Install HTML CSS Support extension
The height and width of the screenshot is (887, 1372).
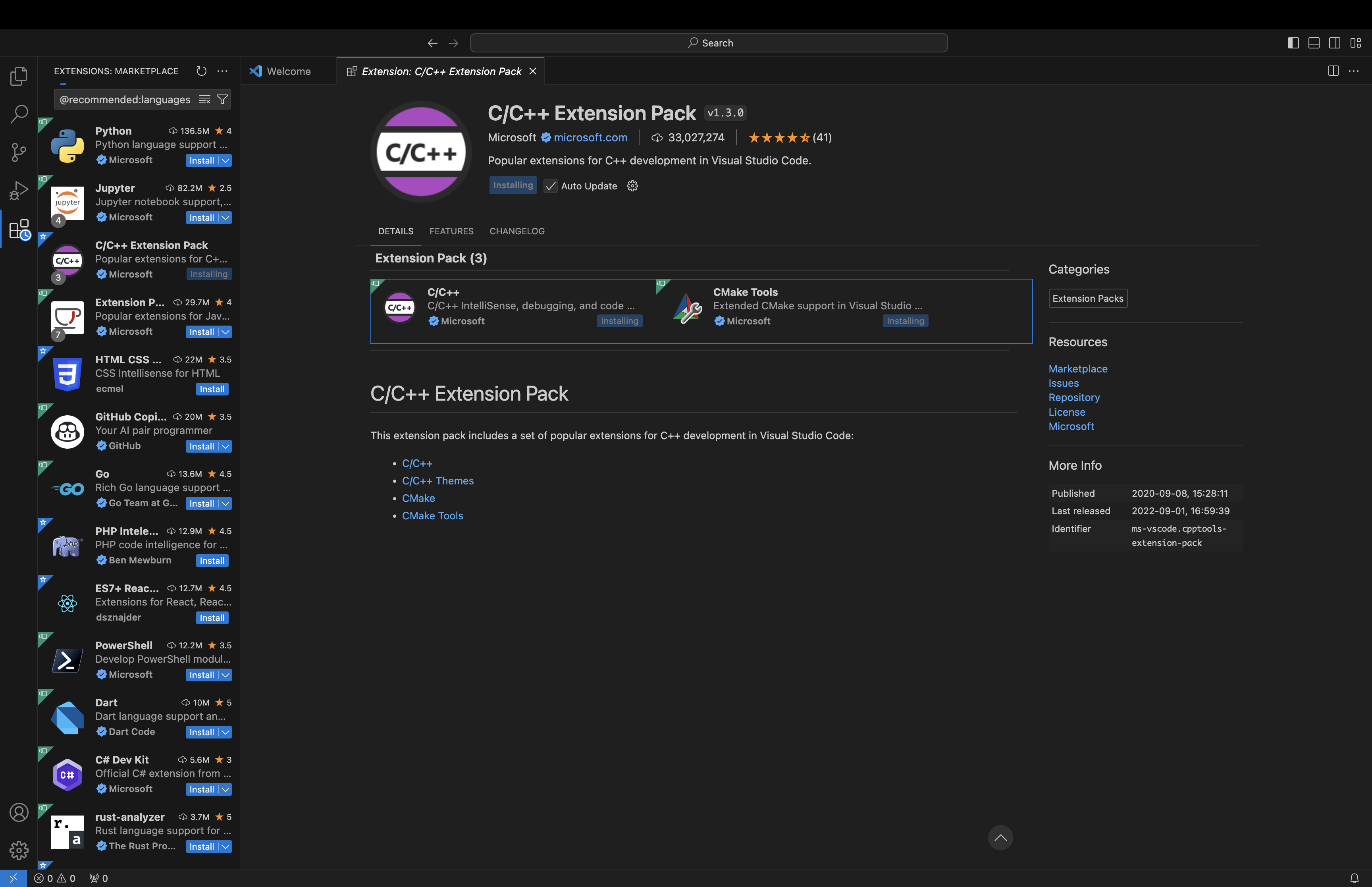(212, 390)
